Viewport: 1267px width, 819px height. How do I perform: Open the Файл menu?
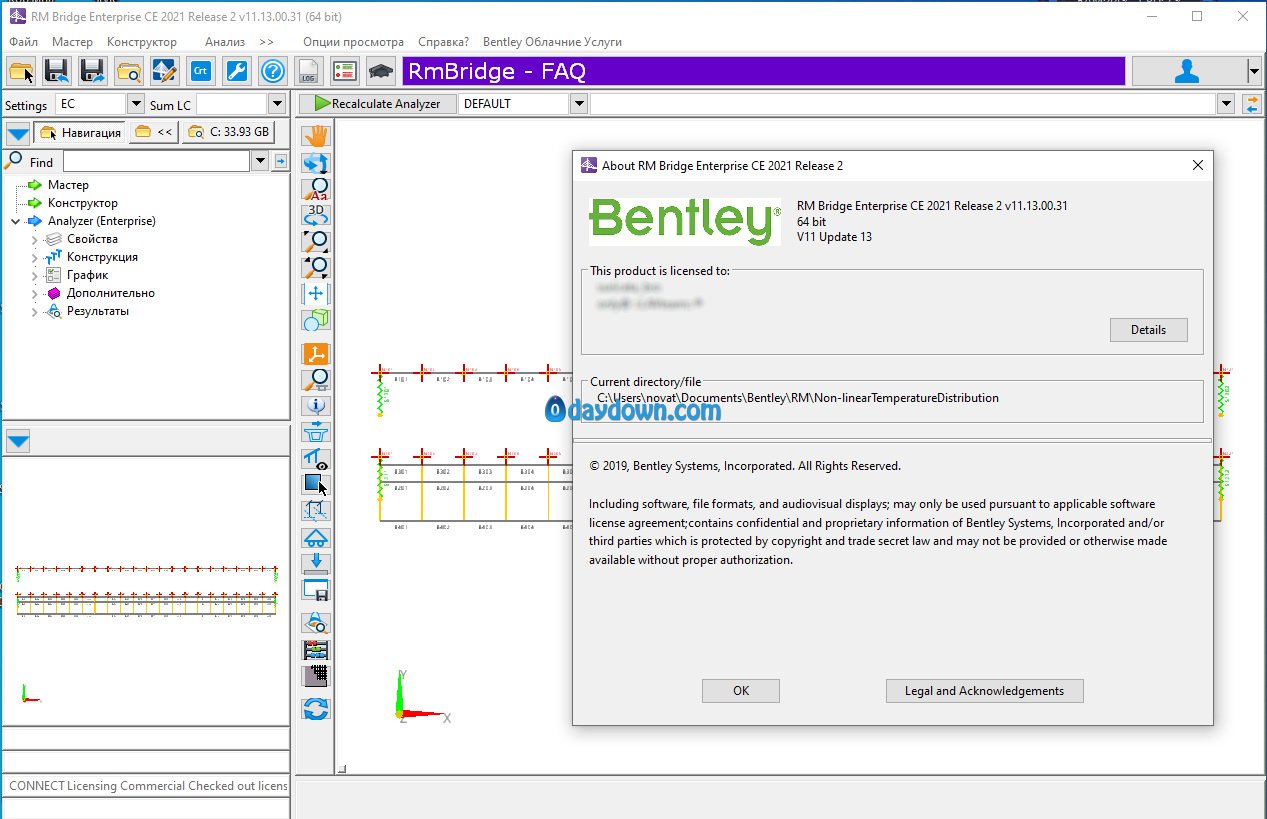(23, 42)
